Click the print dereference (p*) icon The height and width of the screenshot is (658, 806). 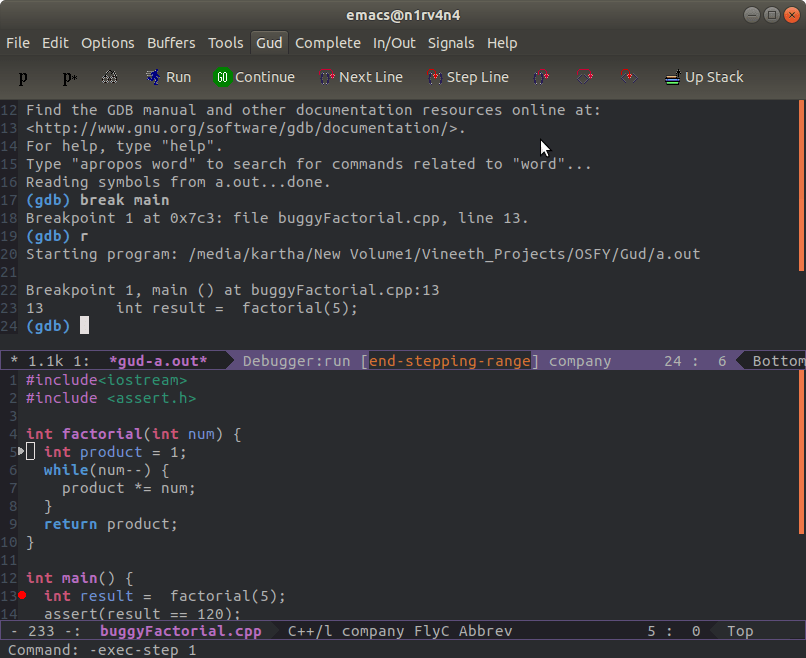(x=68, y=77)
